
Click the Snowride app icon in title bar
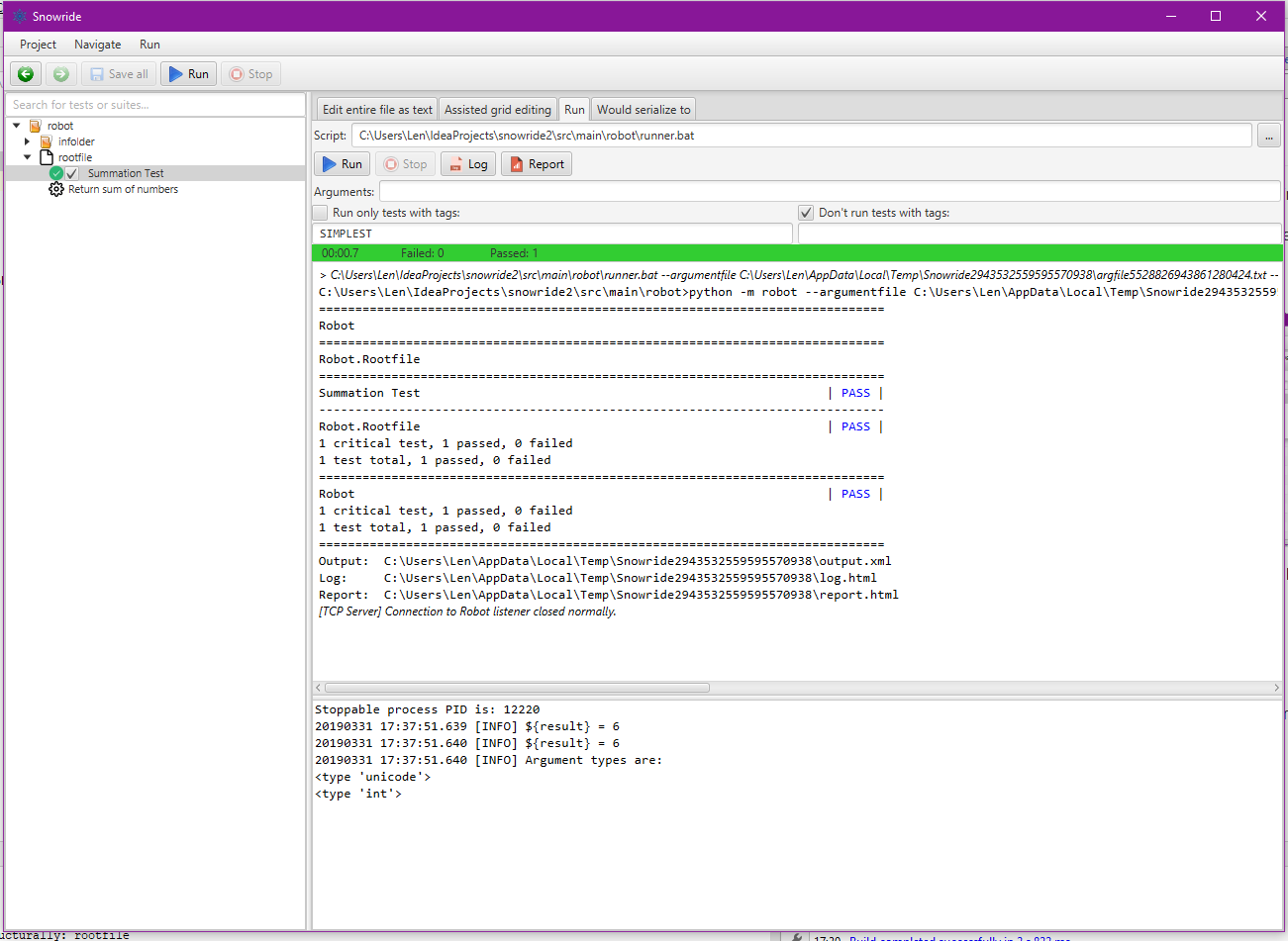[19, 16]
